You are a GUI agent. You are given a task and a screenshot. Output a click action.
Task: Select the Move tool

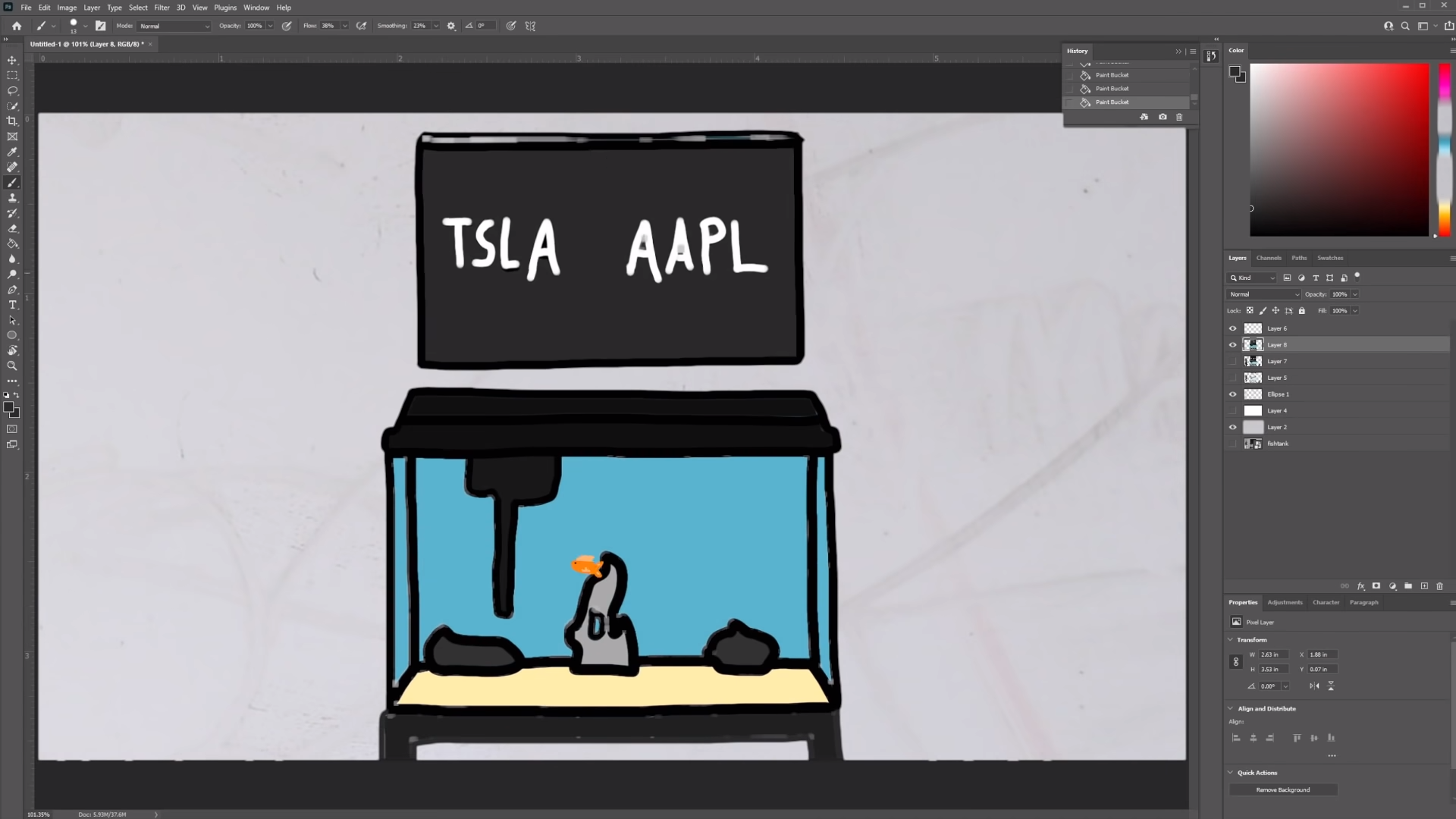tap(12, 60)
